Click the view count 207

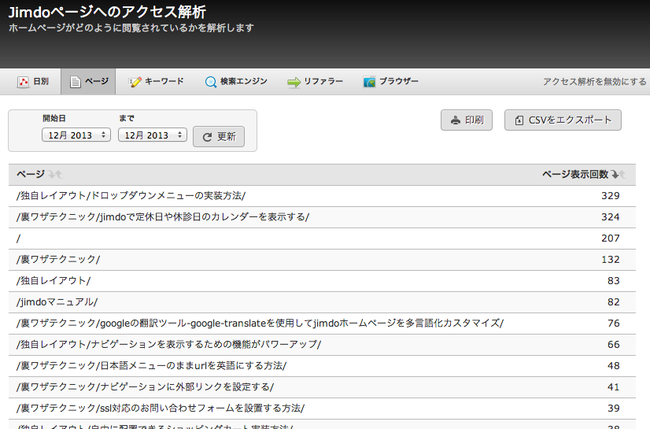tap(611, 238)
